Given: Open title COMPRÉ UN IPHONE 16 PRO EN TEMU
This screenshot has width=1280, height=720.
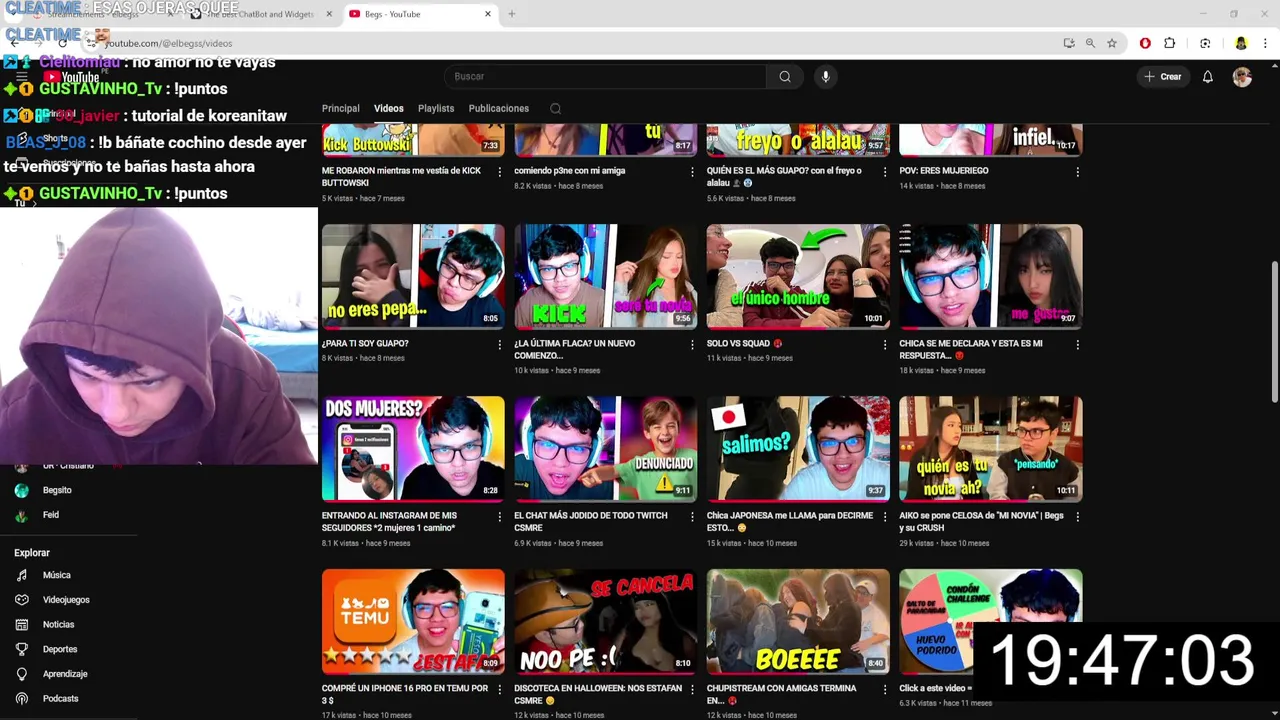Looking at the screenshot, I should (405, 694).
